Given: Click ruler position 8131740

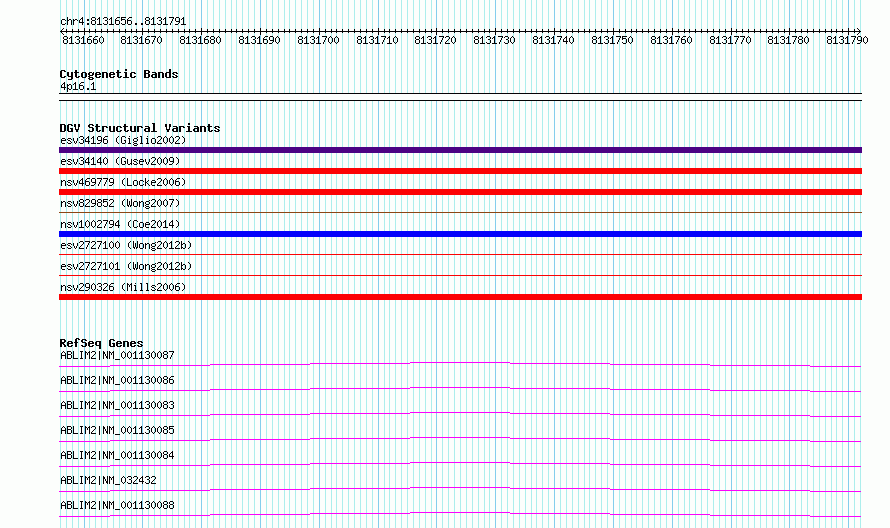Looking at the screenshot, I should [x=553, y=40].
